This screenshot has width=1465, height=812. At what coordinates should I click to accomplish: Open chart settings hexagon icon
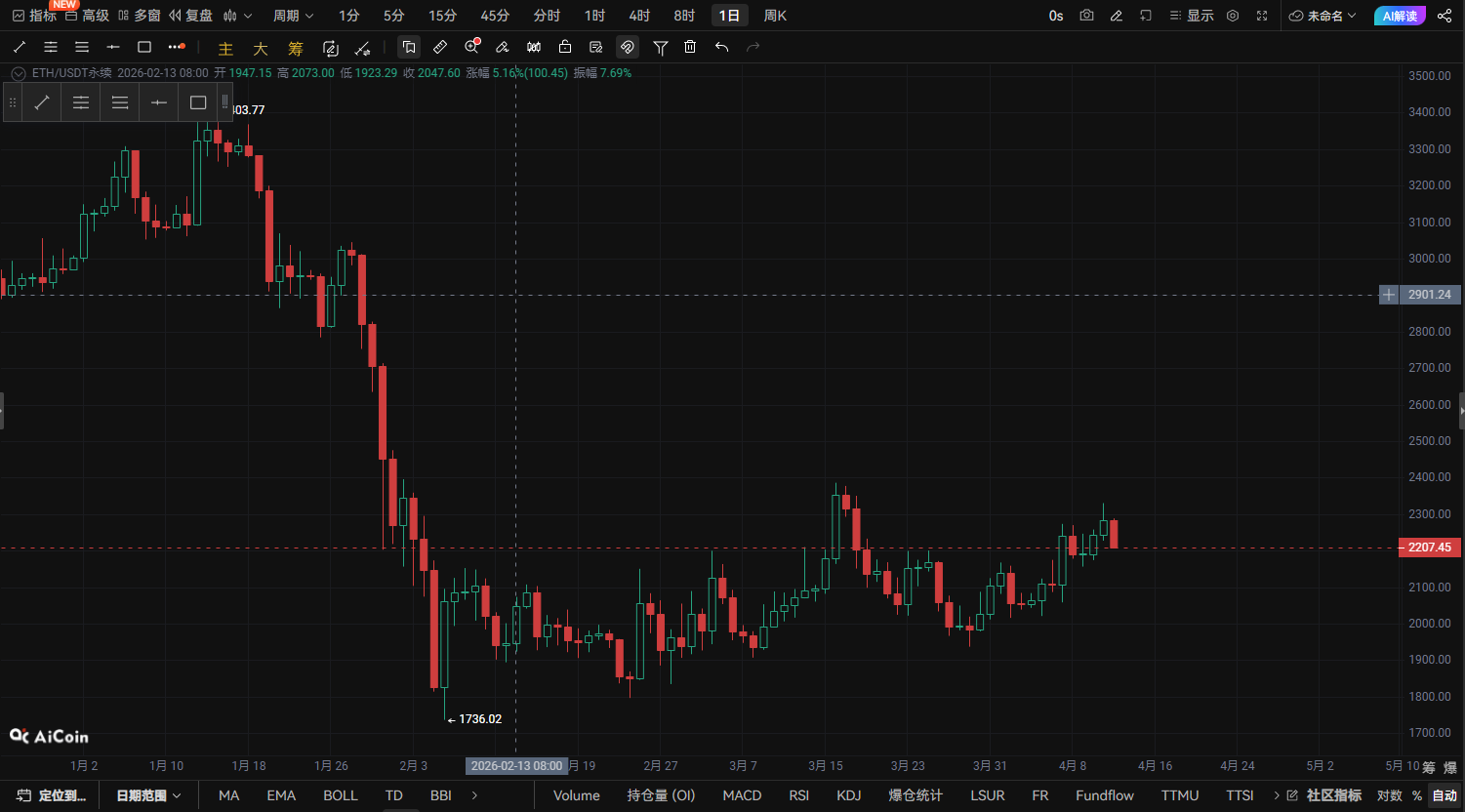tap(1233, 16)
